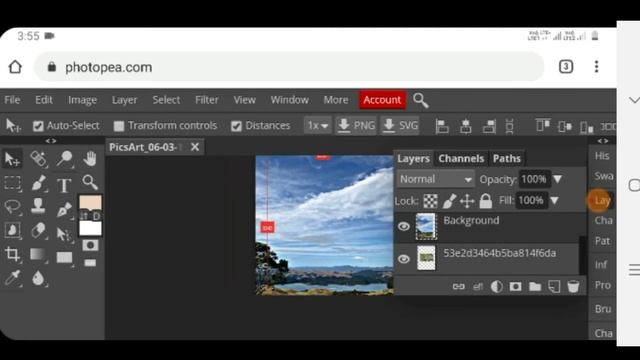This screenshot has width=640, height=360.
Task: Click the white background color swatch
Action: coord(90,229)
